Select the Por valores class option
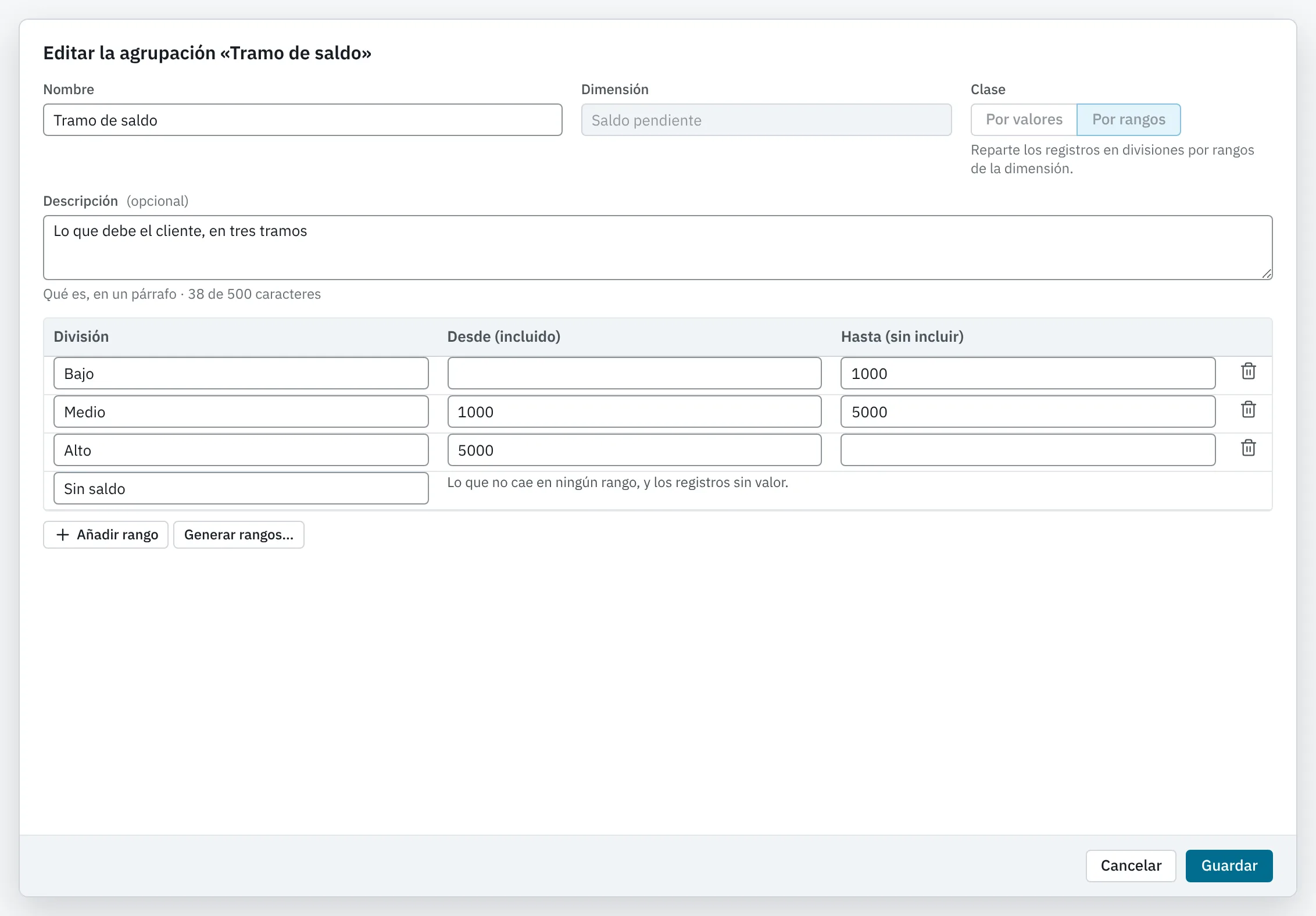Image resolution: width=1316 pixels, height=916 pixels. click(1024, 120)
